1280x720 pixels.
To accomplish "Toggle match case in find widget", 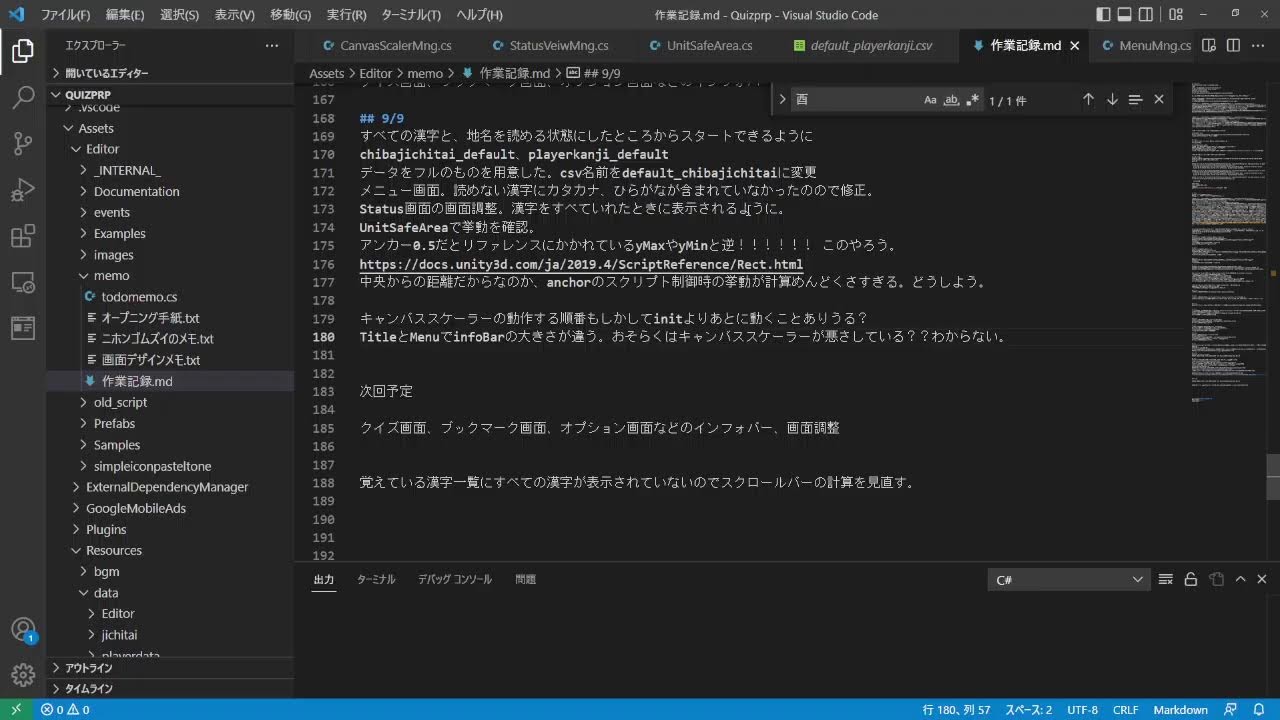I will coord(930,100).
